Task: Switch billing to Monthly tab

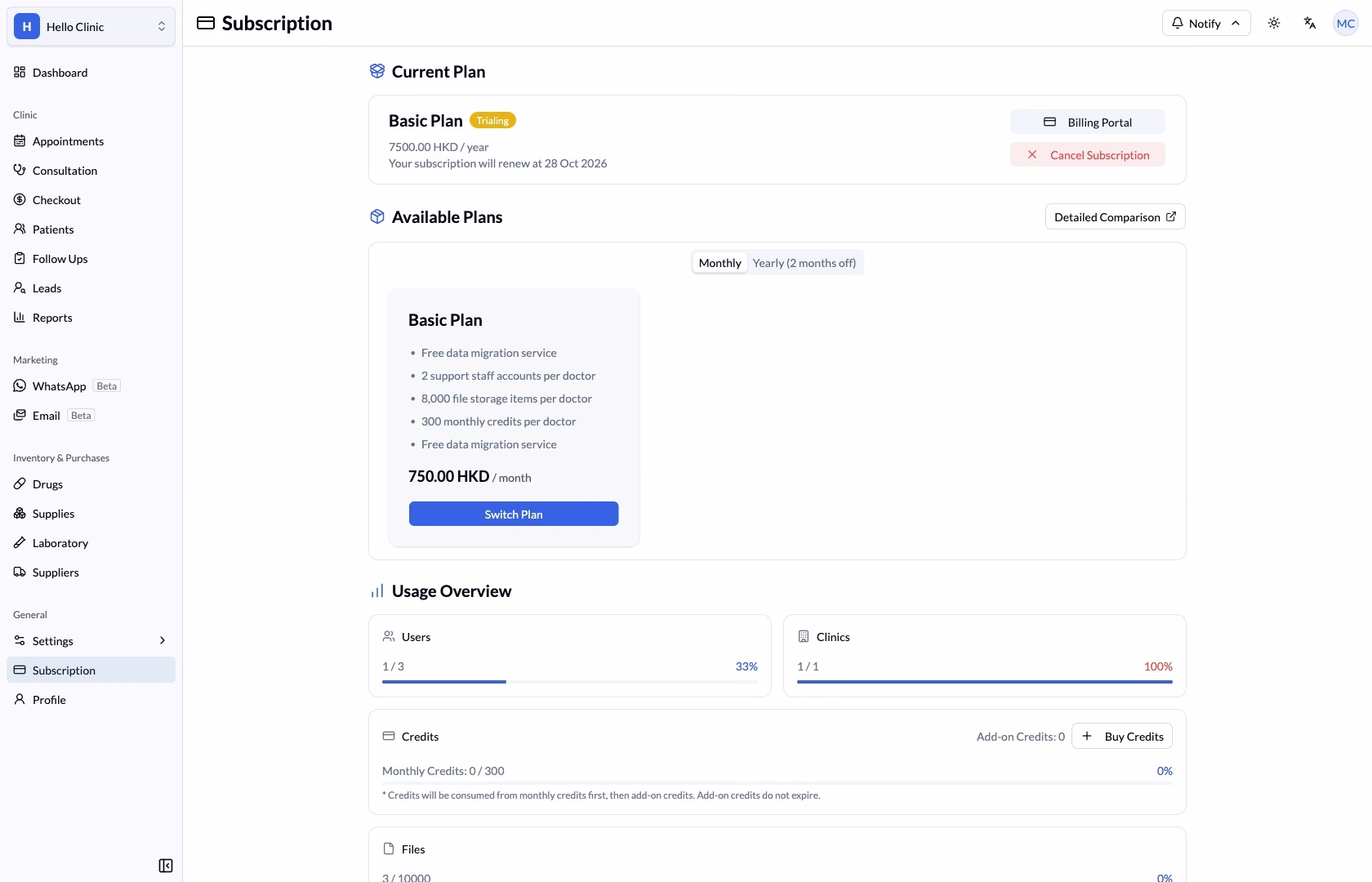Action: tap(719, 263)
